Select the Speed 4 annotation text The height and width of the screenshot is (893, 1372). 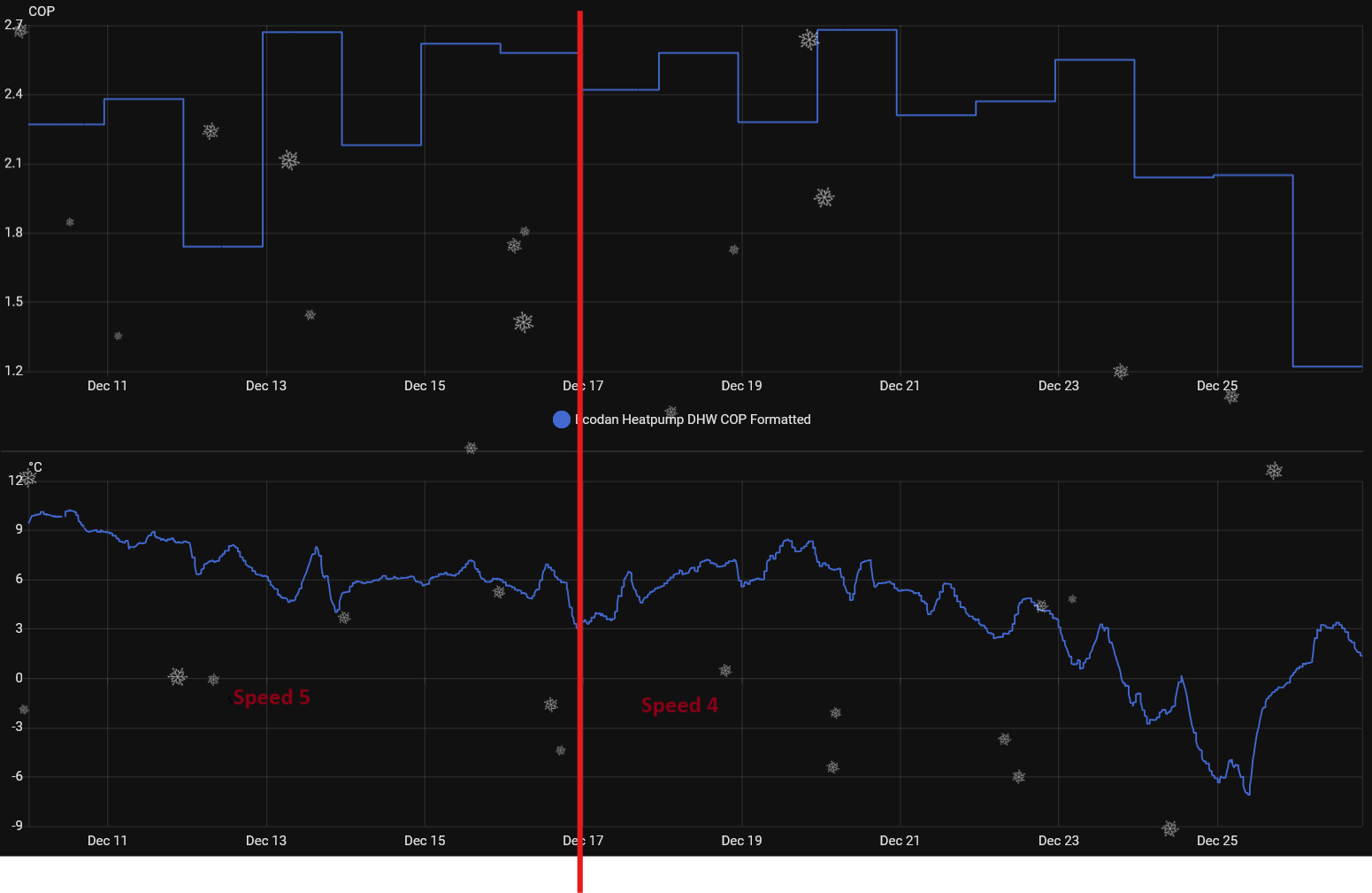click(679, 705)
